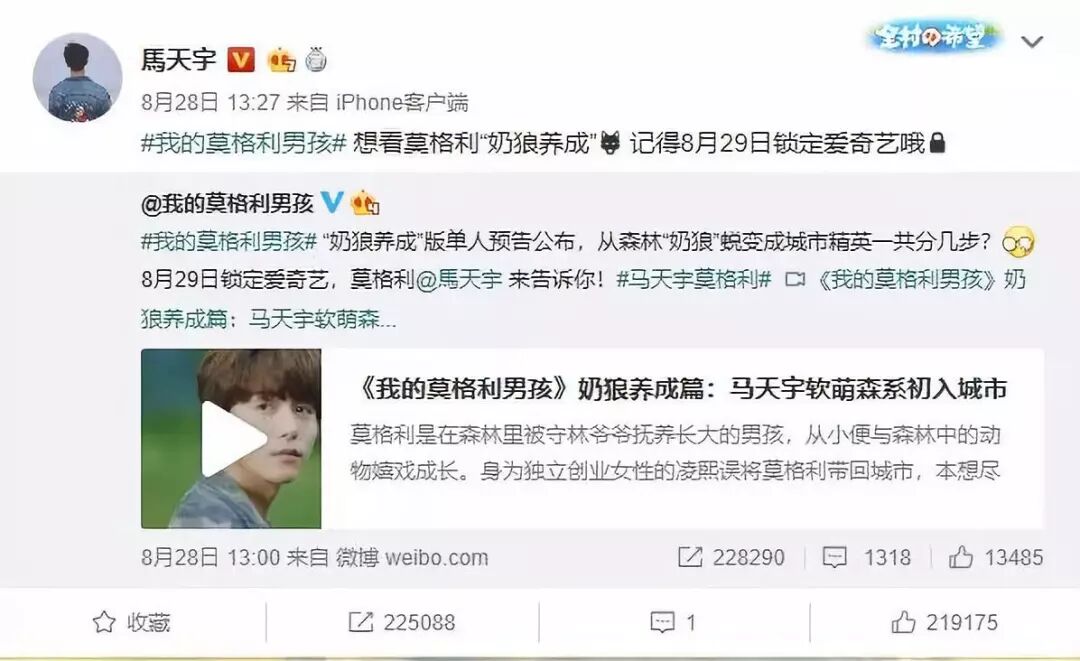Click the membership crown badge beside 馬天宇
Image resolution: width=1080 pixels, height=661 pixels.
click(x=282, y=60)
